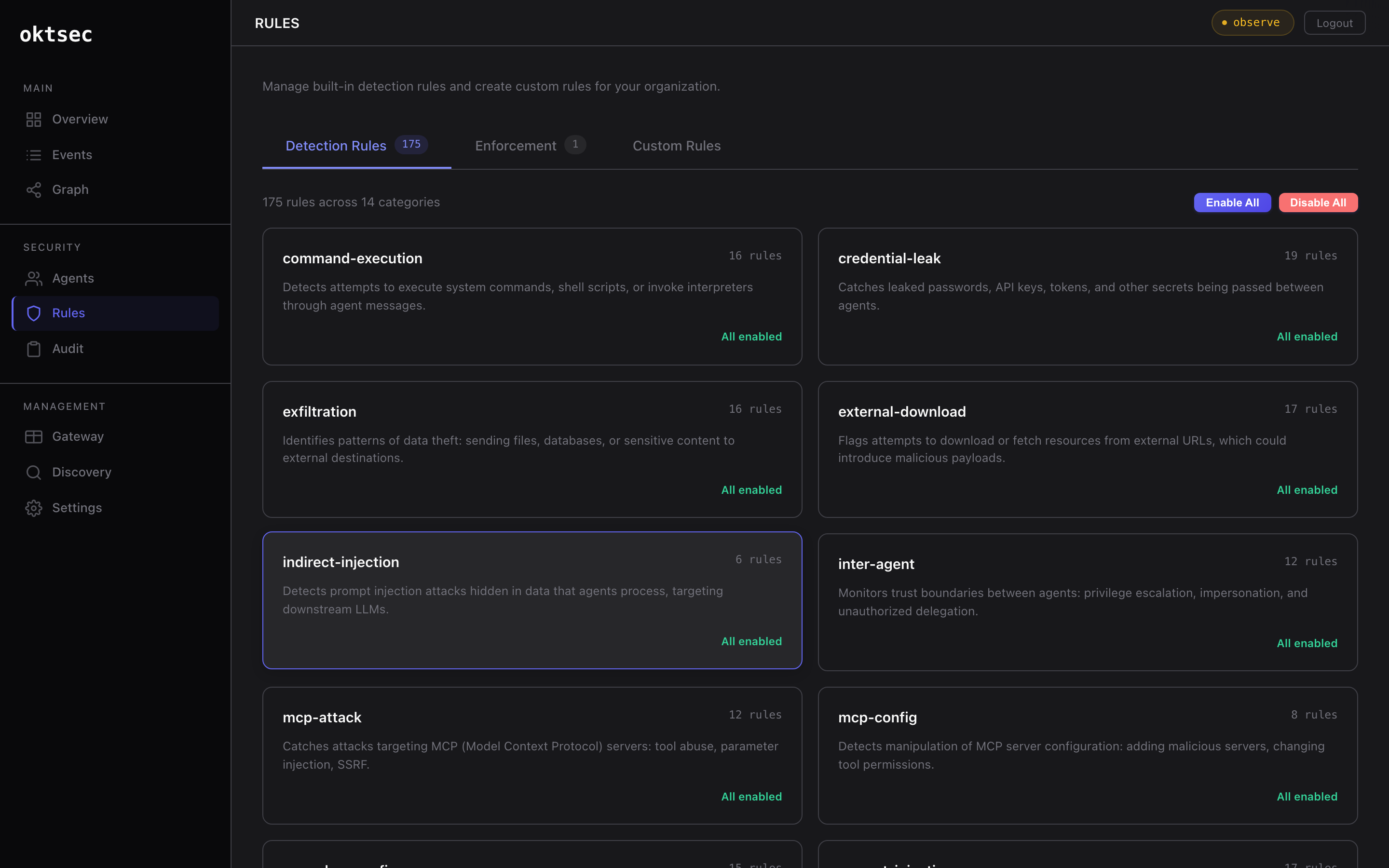The height and width of the screenshot is (868, 1389).
Task: Click the Agents icon under Security
Action: point(33,278)
